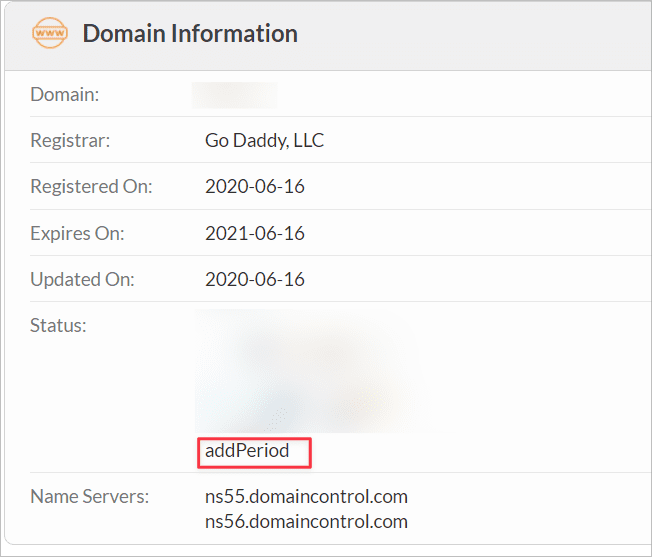The image size is (652, 557).
Task: Click the blurred status values area
Action: coord(305,372)
